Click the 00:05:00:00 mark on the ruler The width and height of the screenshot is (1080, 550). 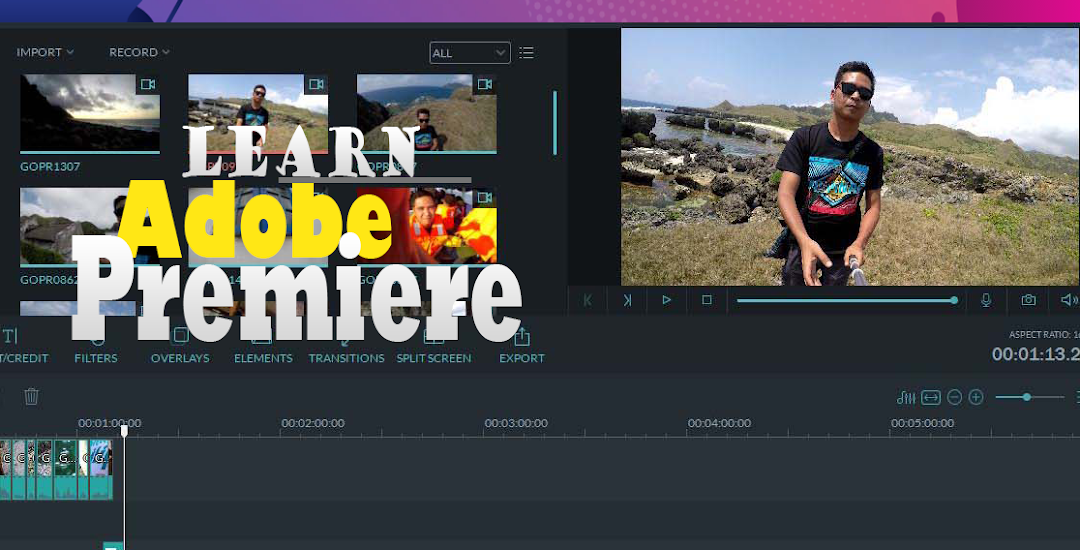pos(922,423)
